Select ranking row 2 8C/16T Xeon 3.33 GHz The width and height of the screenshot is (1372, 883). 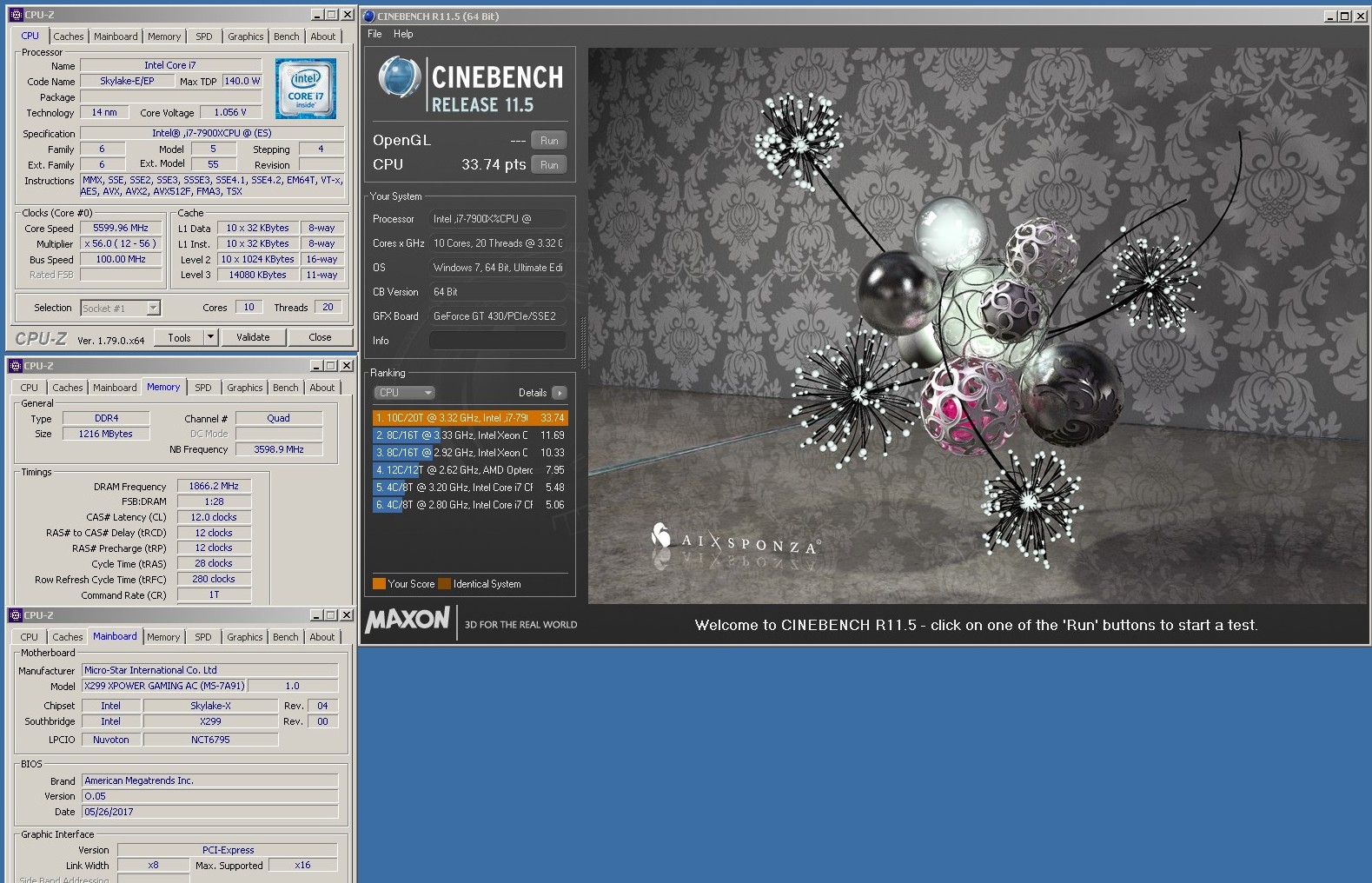[x=470, y=435]
